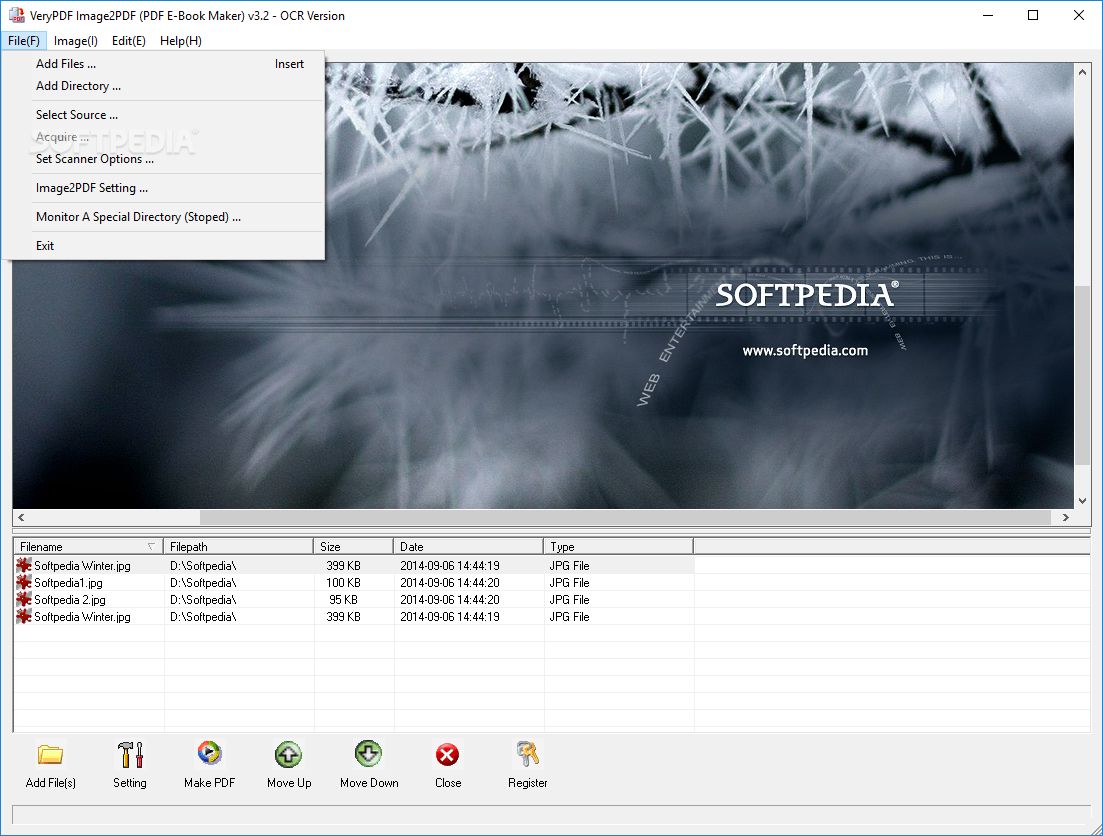Screen dimensions: 1103x836
Task: Click the Make PDF icon
Action: 210,753
